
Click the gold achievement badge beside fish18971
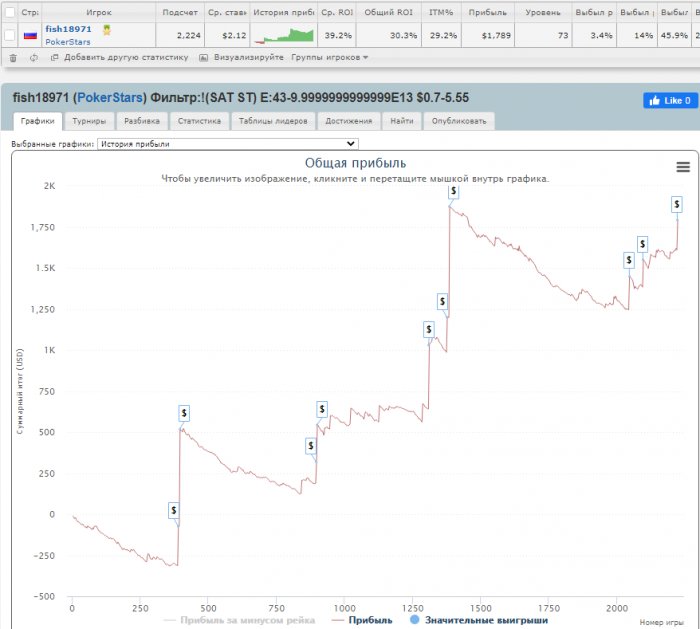click(x=107, y=30)
